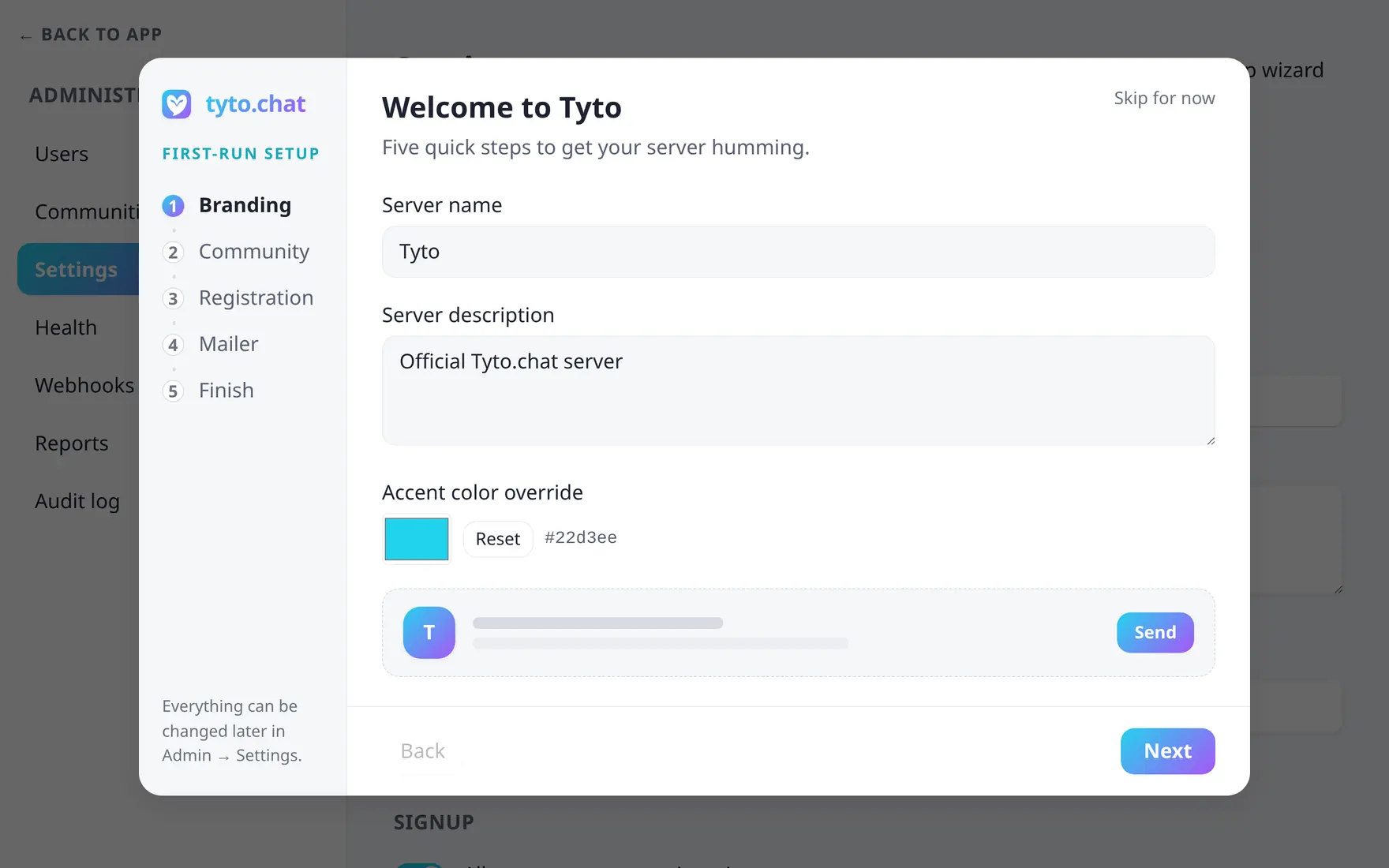Click Skip for now link

pyautogui.click(x=1164, y=98)
